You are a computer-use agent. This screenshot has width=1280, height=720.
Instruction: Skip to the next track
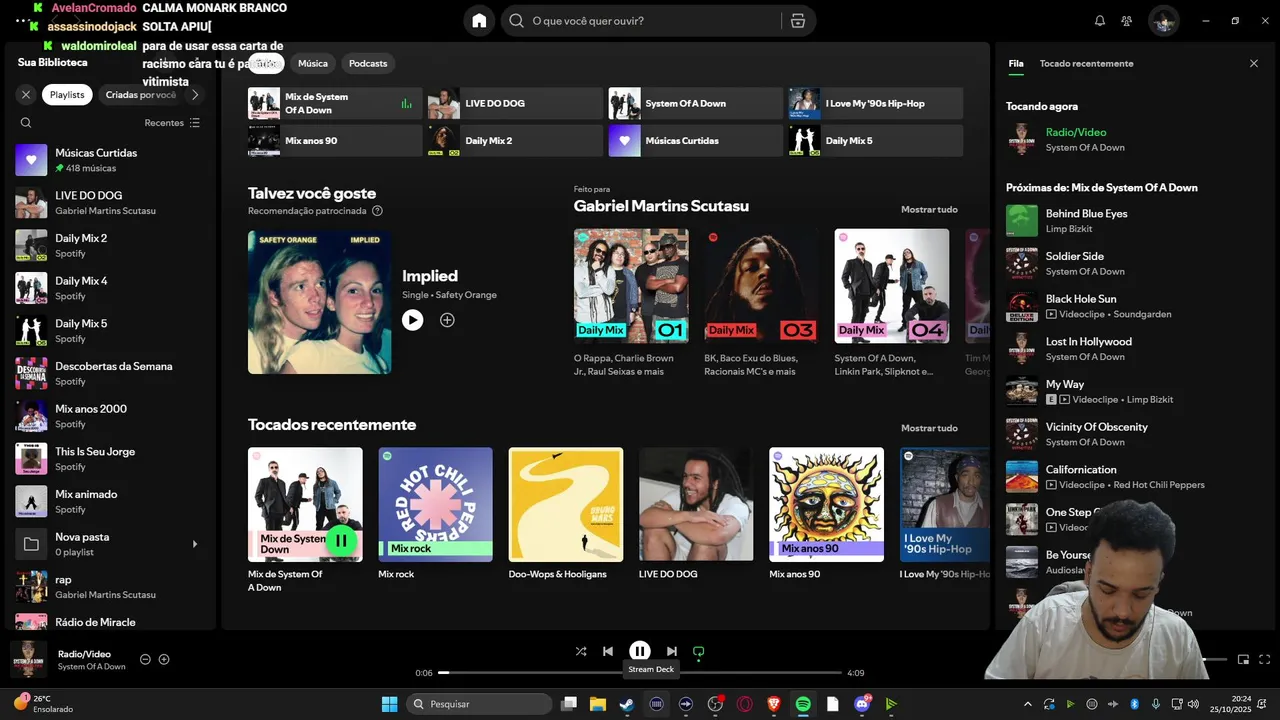[672, 651]
